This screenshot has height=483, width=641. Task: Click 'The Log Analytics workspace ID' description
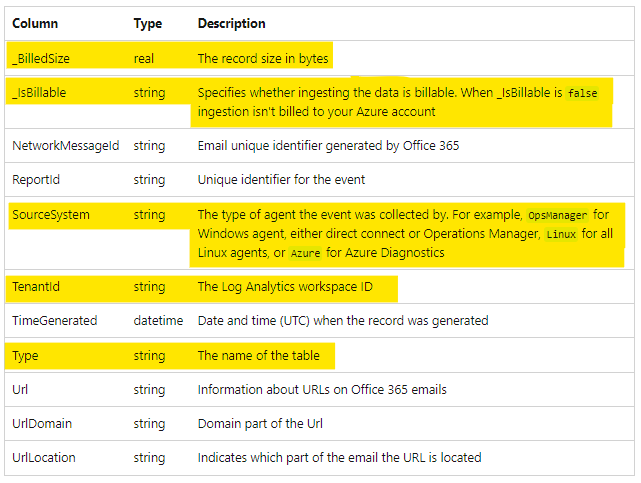click(285, 287)
